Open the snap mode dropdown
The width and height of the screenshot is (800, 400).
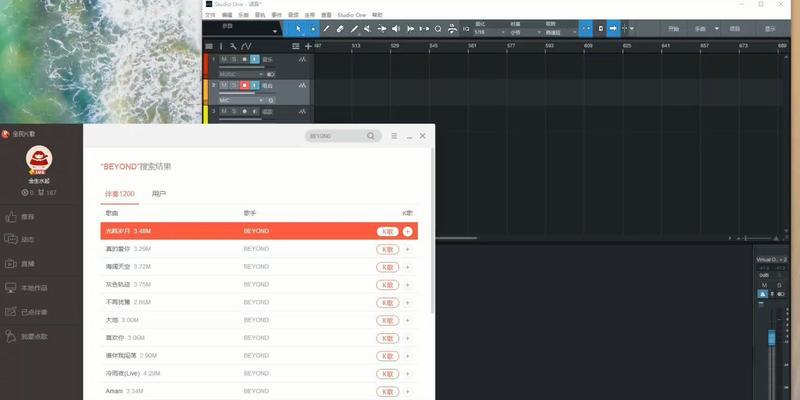[x=561, y=32]
